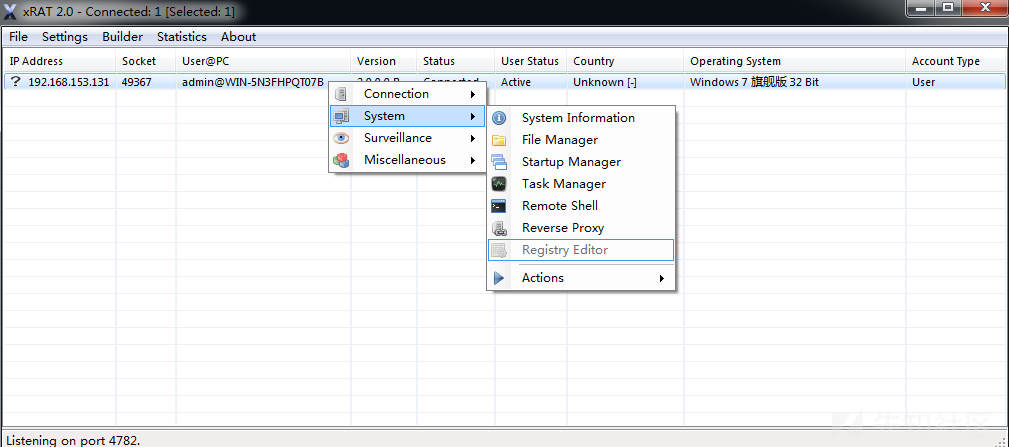Close the xRAT window
This screenshot has width=1009, height=447.
pos(985,8)
